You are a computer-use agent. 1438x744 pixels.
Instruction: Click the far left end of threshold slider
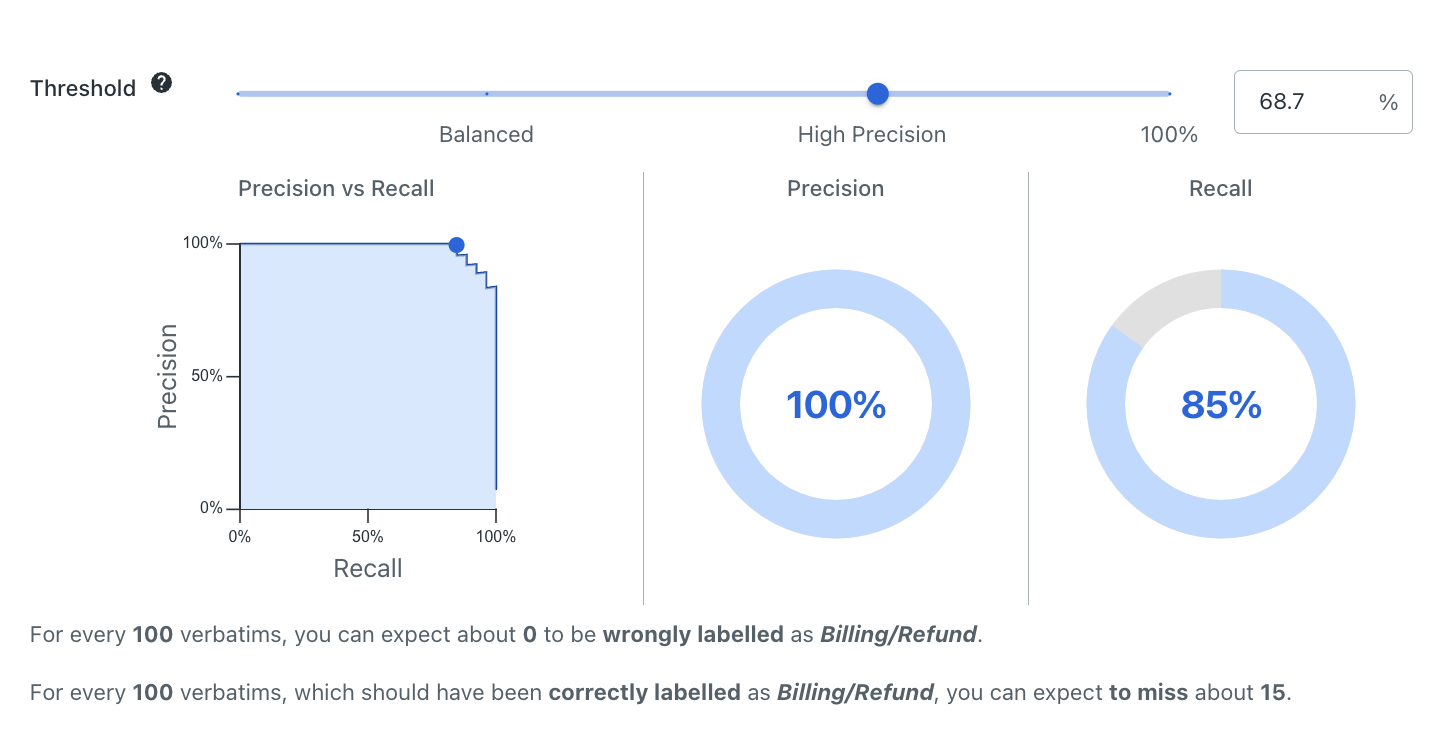click(239, 94)
